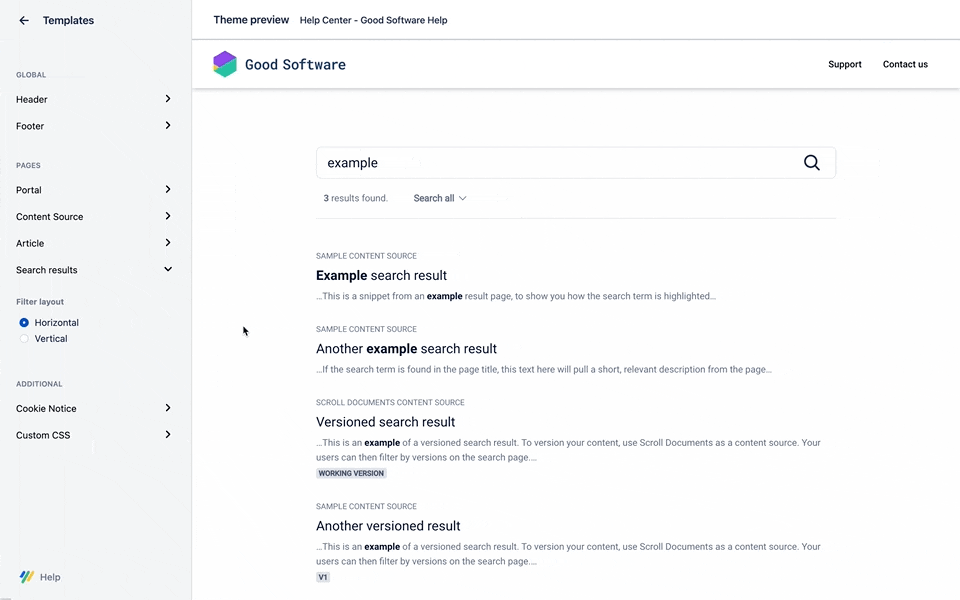Screen dimensions: 960x600
Task: Click the back arrow beside Templates
Action: [24, 20]
